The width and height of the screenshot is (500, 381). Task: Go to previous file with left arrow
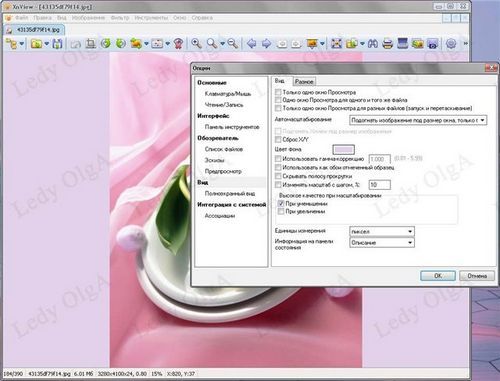pyautogui.click(x=252, y=43)
